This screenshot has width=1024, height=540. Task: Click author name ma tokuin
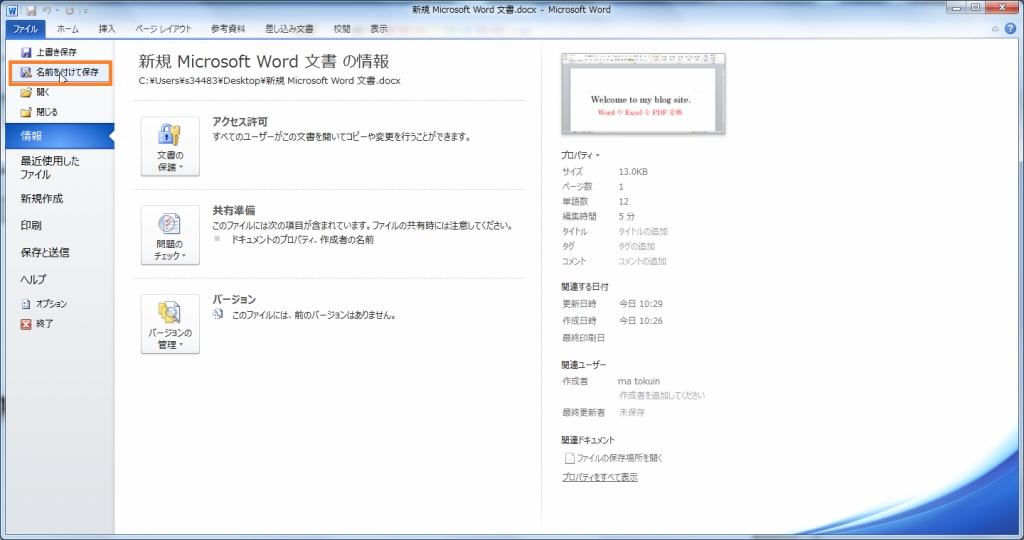[639, 381]
